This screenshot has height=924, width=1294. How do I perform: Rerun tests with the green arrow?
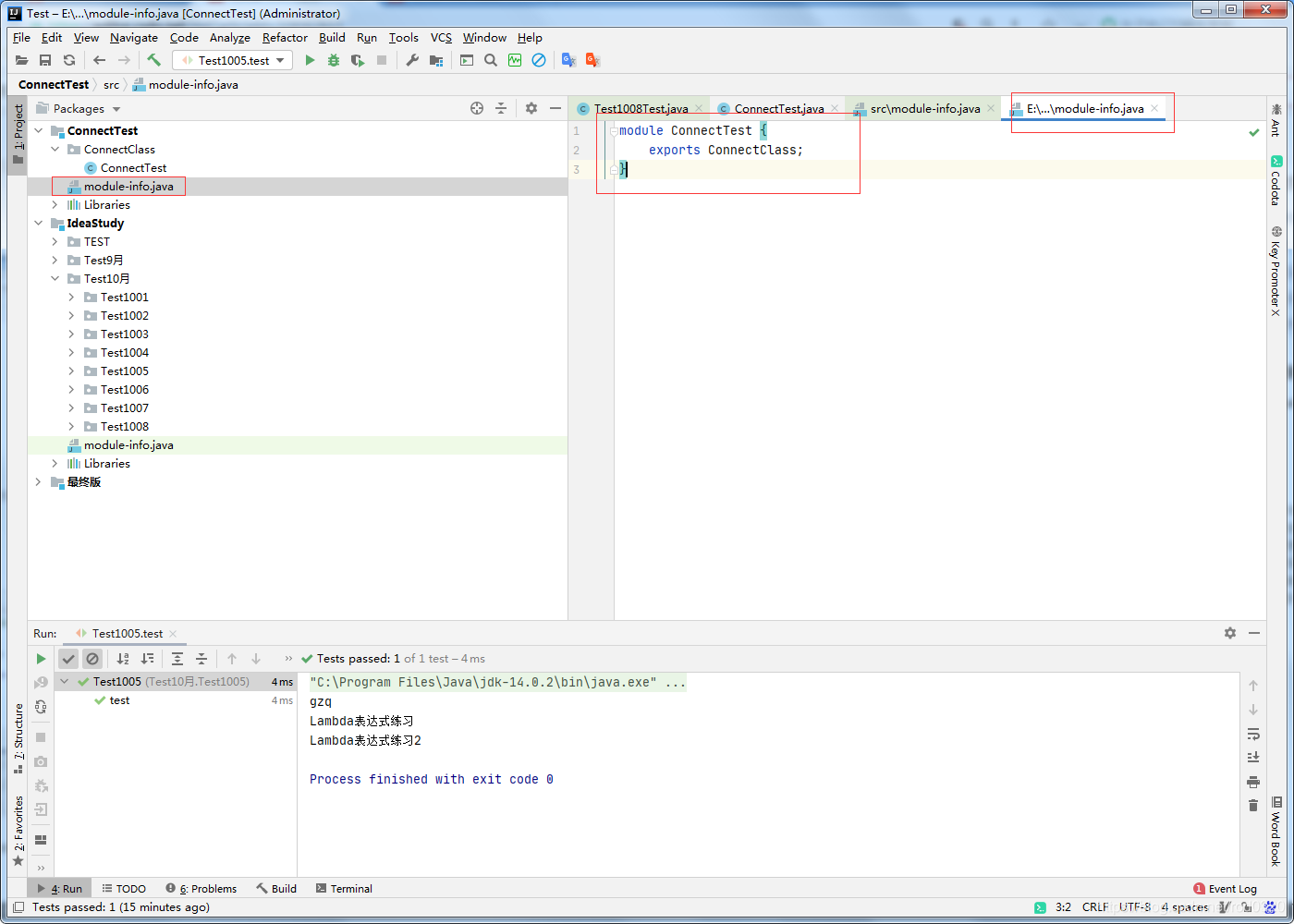click(42, 658)
